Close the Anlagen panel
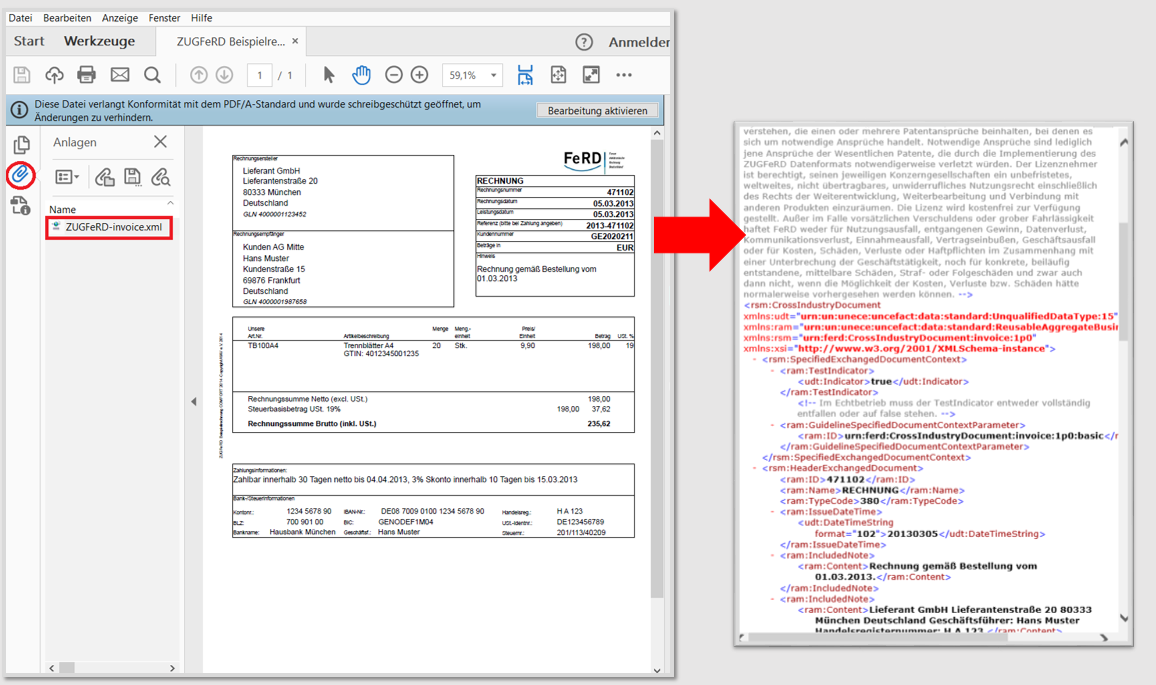 pyautogui.click(x=160, y=142)
